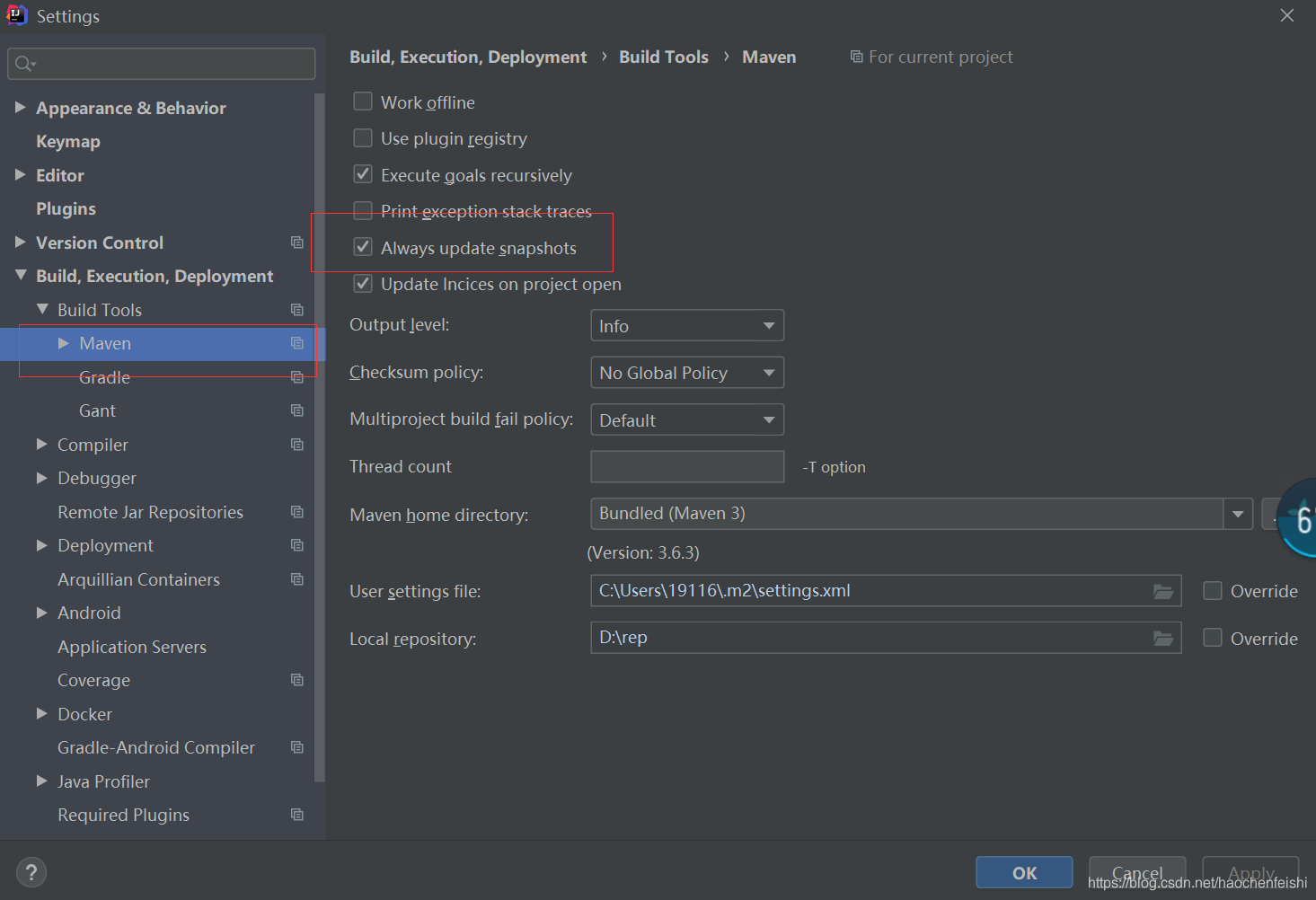Click Build Tools in breadcrumb

tap(664, 57)
